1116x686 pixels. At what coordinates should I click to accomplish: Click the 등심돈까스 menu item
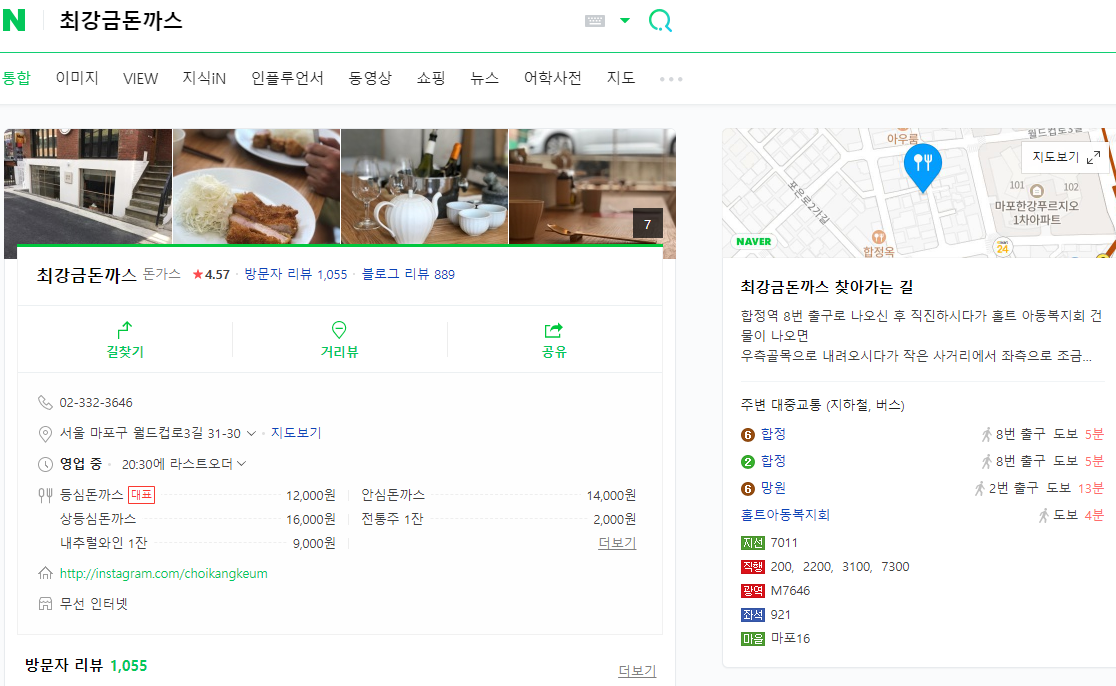click(x=91, y=495)
